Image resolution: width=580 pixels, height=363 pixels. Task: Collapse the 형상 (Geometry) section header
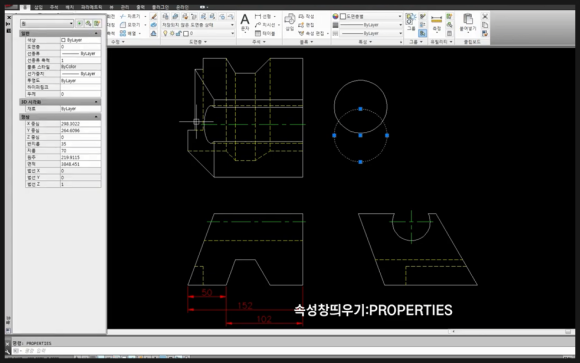[60, 117]
